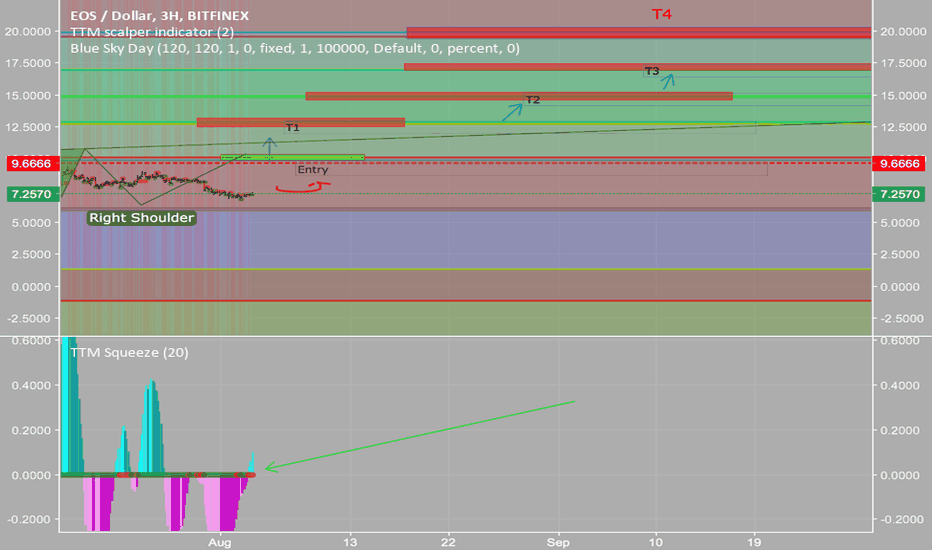Select the Right Shoulder callout label

point(141,218)
